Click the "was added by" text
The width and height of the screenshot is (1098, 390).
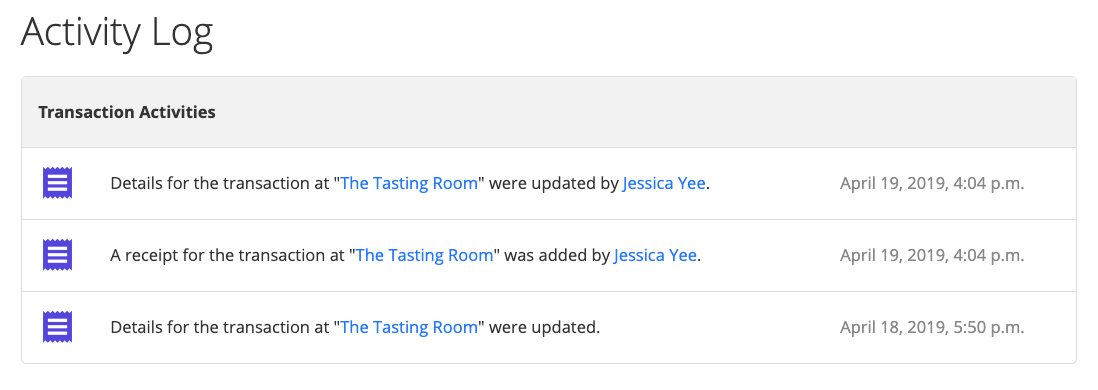(557, 255)
